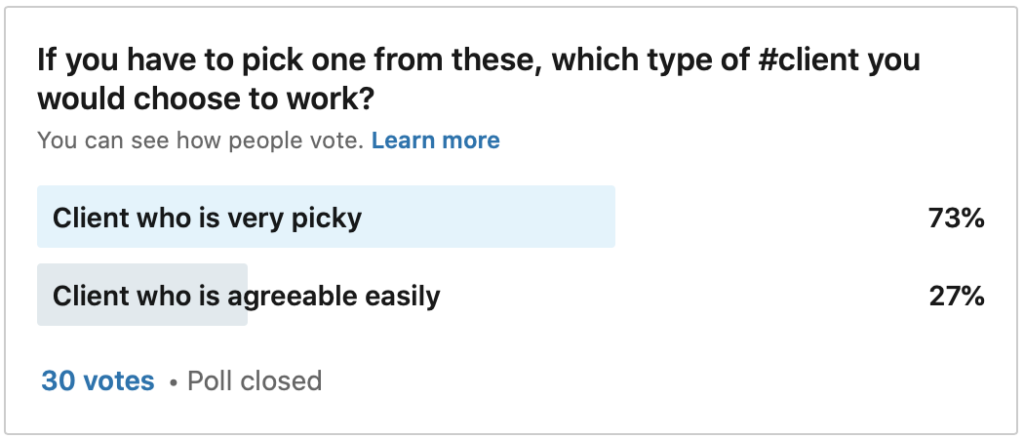Click the "Poll closed" status label
The width and height of the screenshot is (1024, 439).
tap(255, 381)
